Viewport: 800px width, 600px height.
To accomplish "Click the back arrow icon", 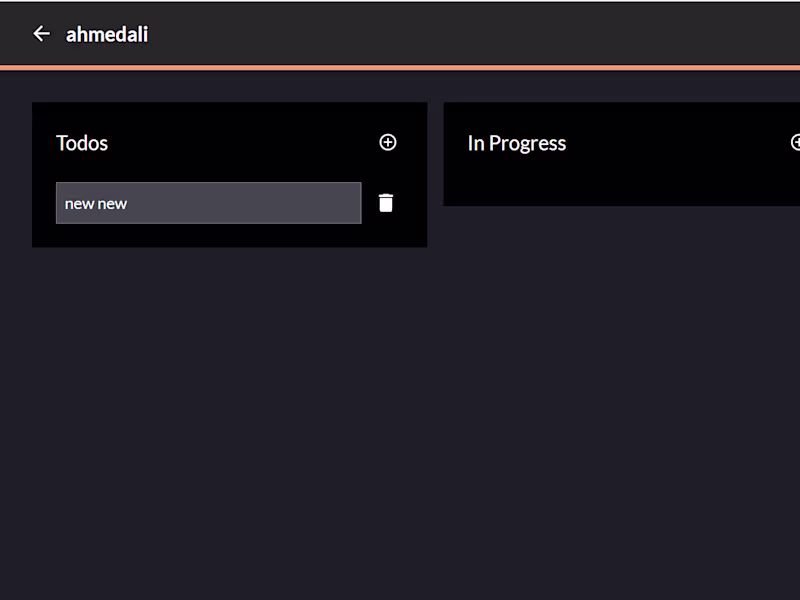I will tap(41, 34).
